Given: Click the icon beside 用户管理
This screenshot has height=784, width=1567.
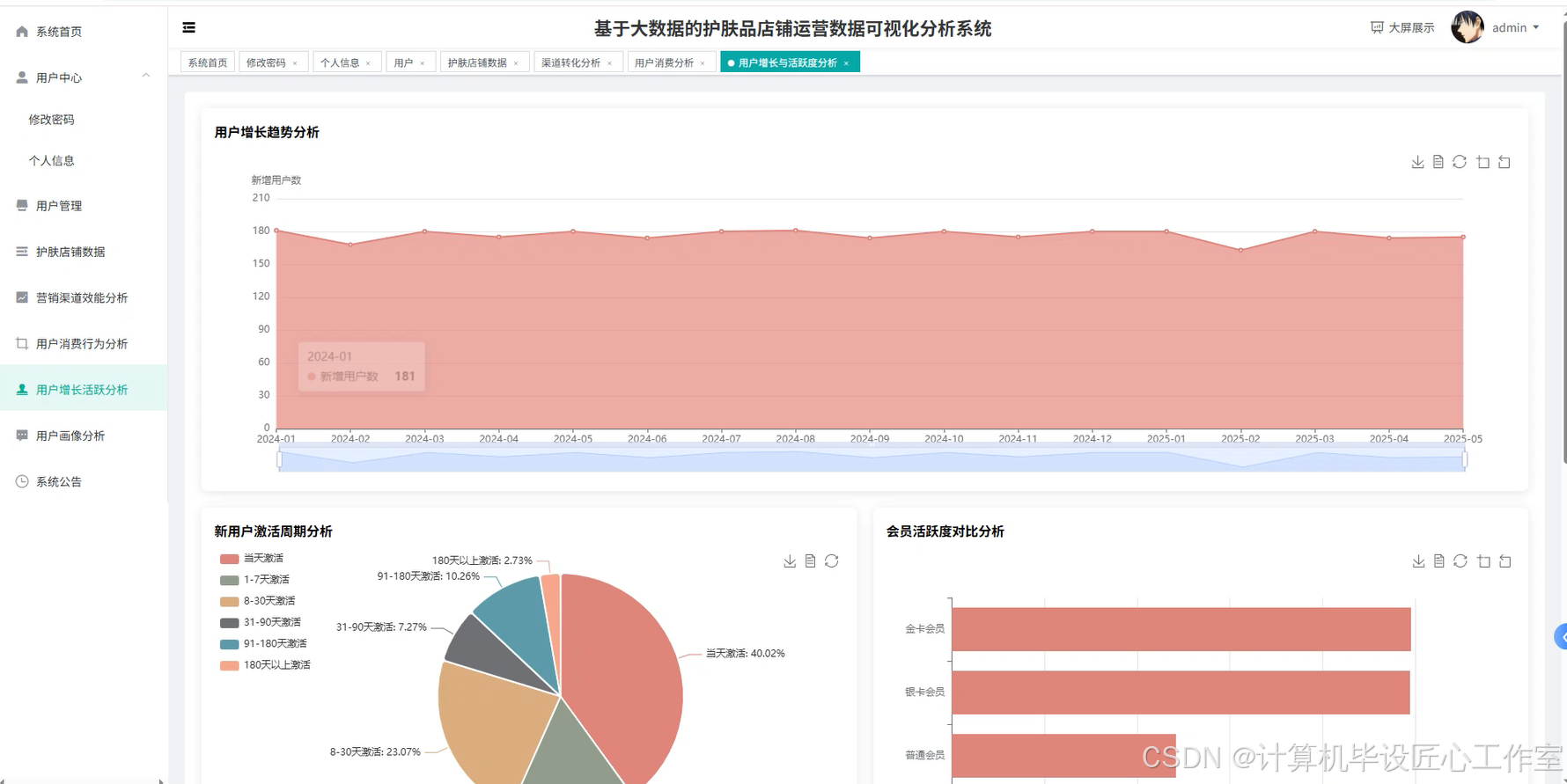Looking at the screenshot, I should [x=22, y=205].
